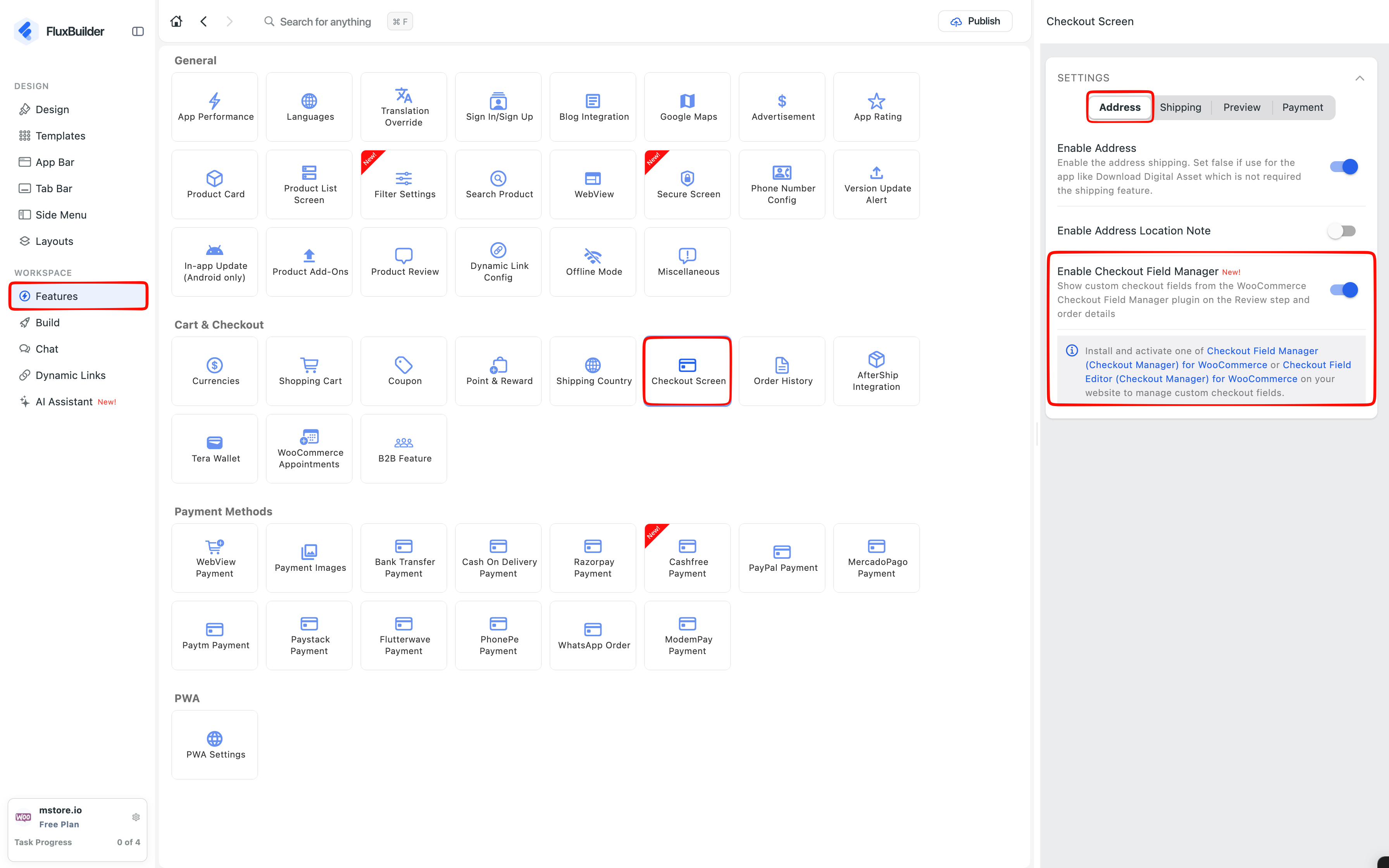Image resolution: width=1389 pixels, height=868 pixels.
Task: Open Filter Settings card
Action: (403, 184)
